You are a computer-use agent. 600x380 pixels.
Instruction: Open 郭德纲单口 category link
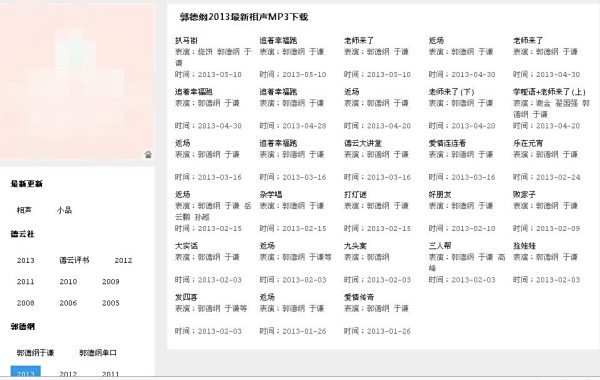click(x=98, y=352)
